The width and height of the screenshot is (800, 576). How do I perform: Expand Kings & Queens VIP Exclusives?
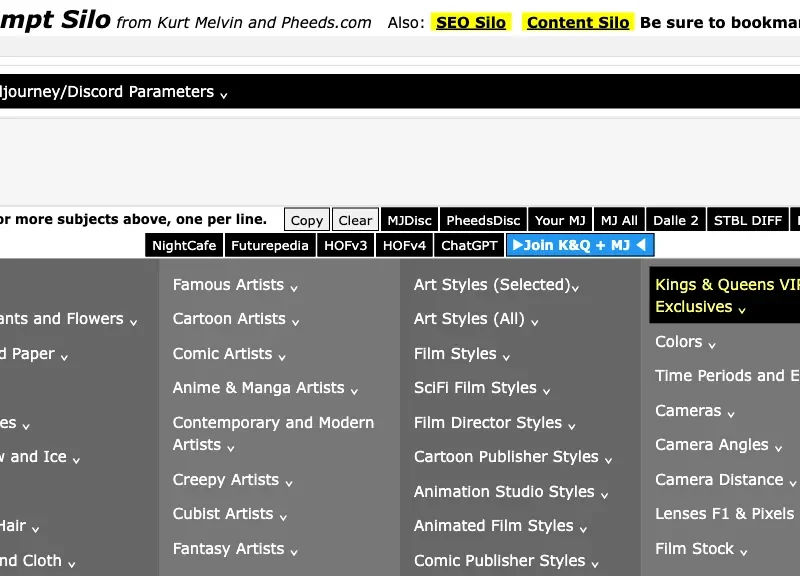coord(725,296)
